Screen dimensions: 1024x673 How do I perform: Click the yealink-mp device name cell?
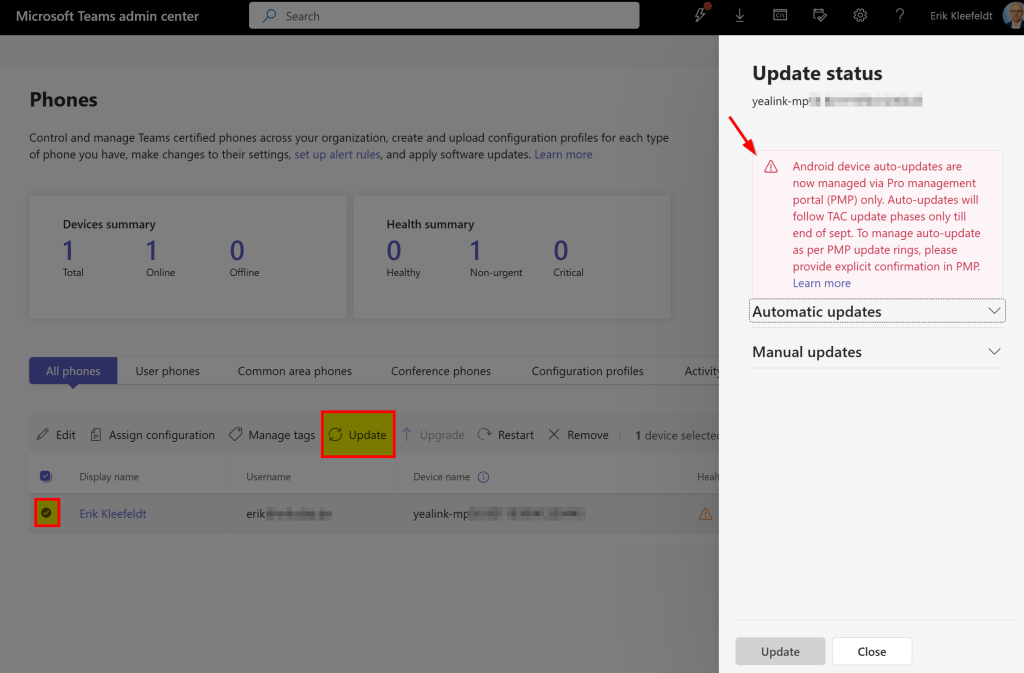point(499,514)
